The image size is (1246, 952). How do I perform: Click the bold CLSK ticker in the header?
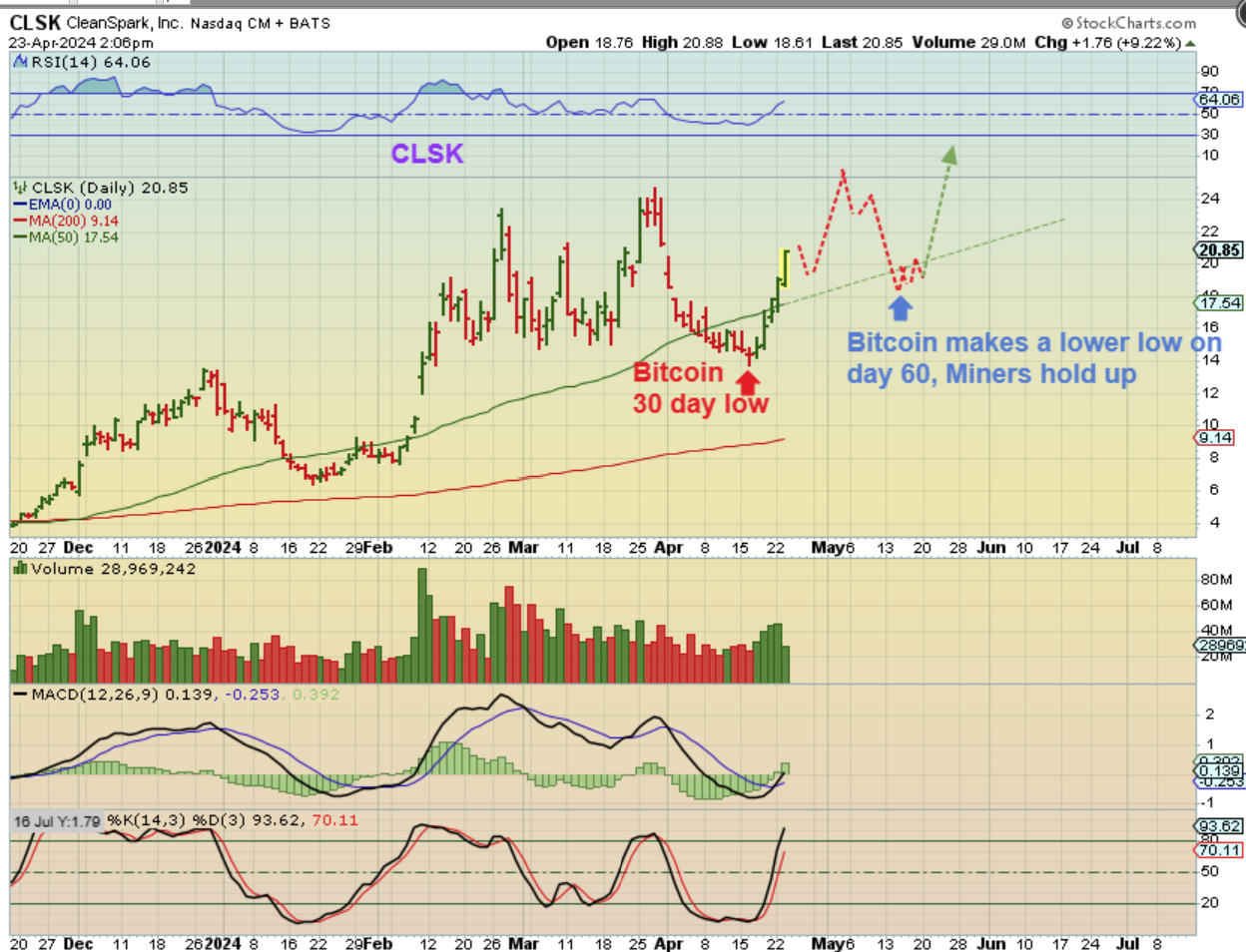35,22
